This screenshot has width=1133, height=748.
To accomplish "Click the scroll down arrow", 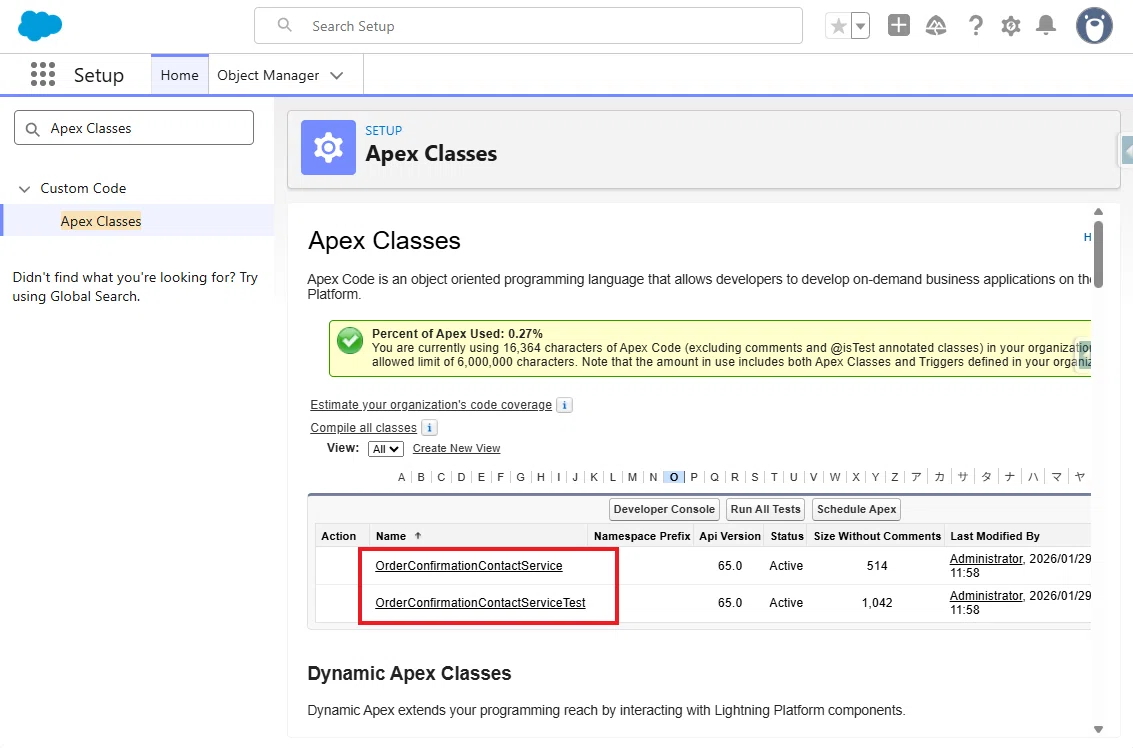I will (1098, 729).
